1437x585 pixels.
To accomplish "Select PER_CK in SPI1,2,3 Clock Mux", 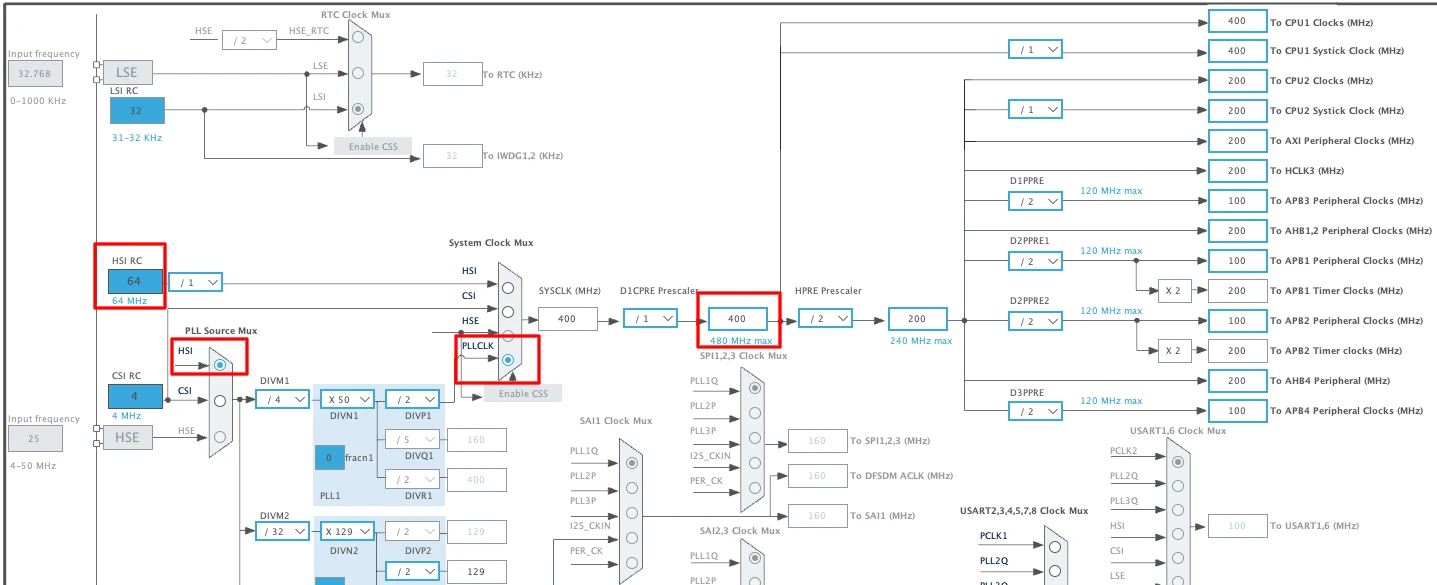I will [754, 487].
